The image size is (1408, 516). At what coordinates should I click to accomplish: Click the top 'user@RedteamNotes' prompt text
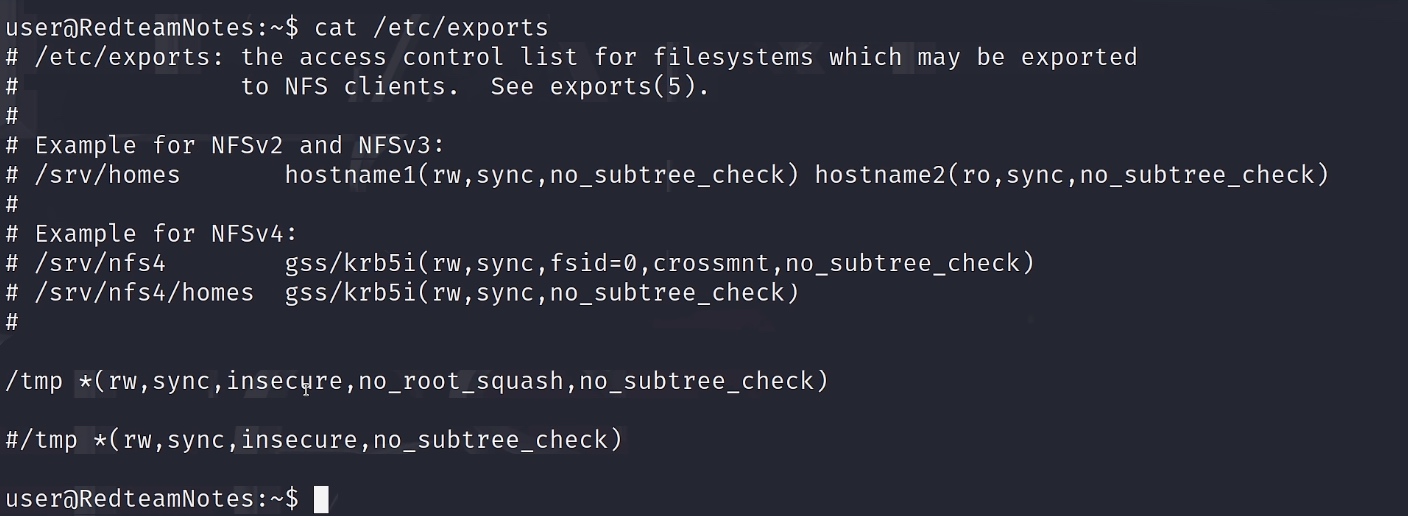click(130, 27)
